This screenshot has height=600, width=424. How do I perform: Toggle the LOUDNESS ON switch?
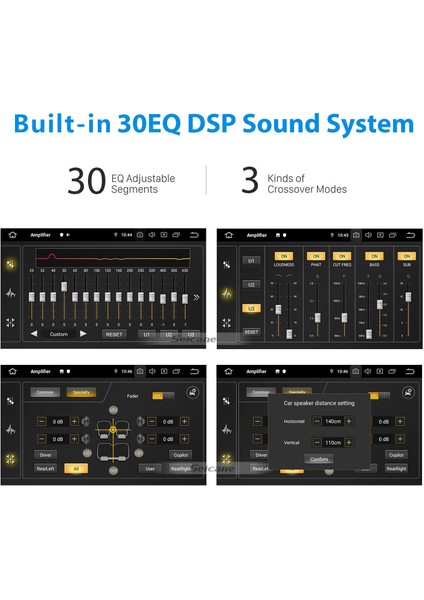point(284,256)
